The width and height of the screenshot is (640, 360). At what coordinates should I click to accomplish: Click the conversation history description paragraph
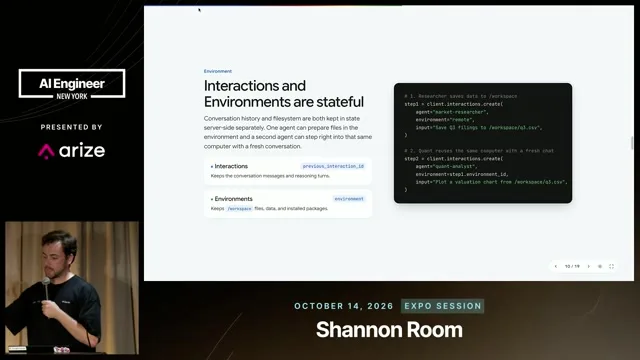[x=288, y=132]
